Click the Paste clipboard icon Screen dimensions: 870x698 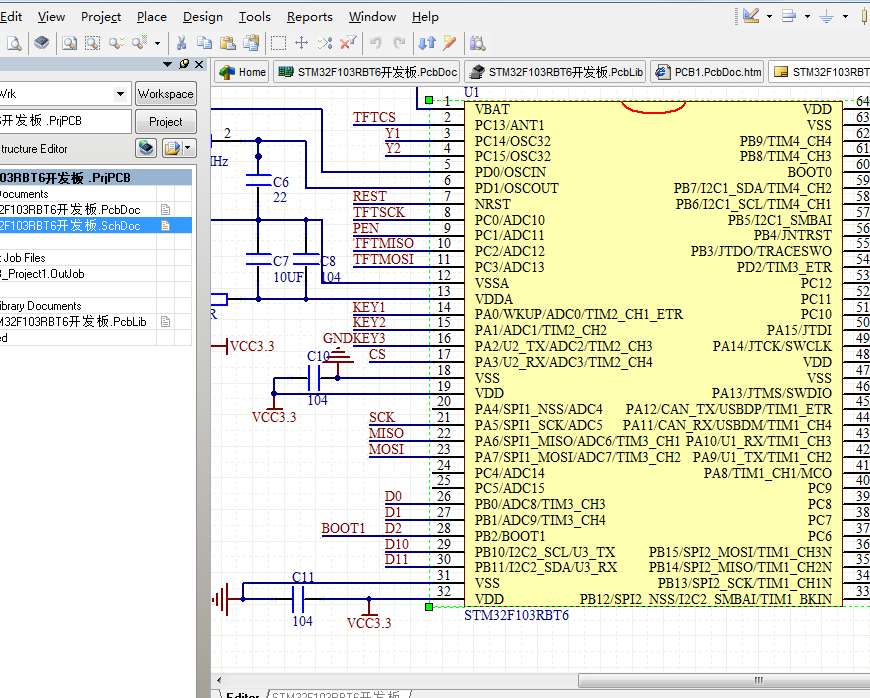(227, 43)
